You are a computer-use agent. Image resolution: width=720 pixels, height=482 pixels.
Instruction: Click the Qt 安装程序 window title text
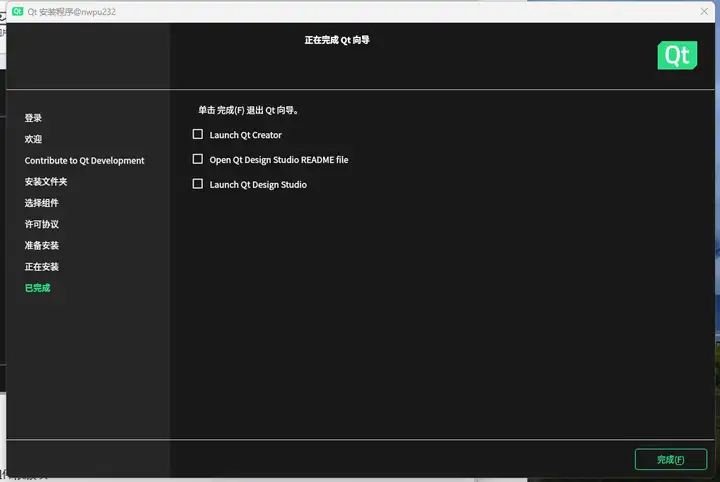point(72,12)
